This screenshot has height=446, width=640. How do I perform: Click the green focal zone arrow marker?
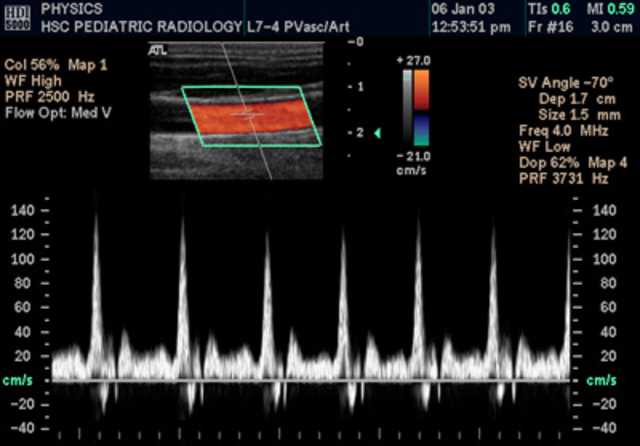[x=376, y=132]
